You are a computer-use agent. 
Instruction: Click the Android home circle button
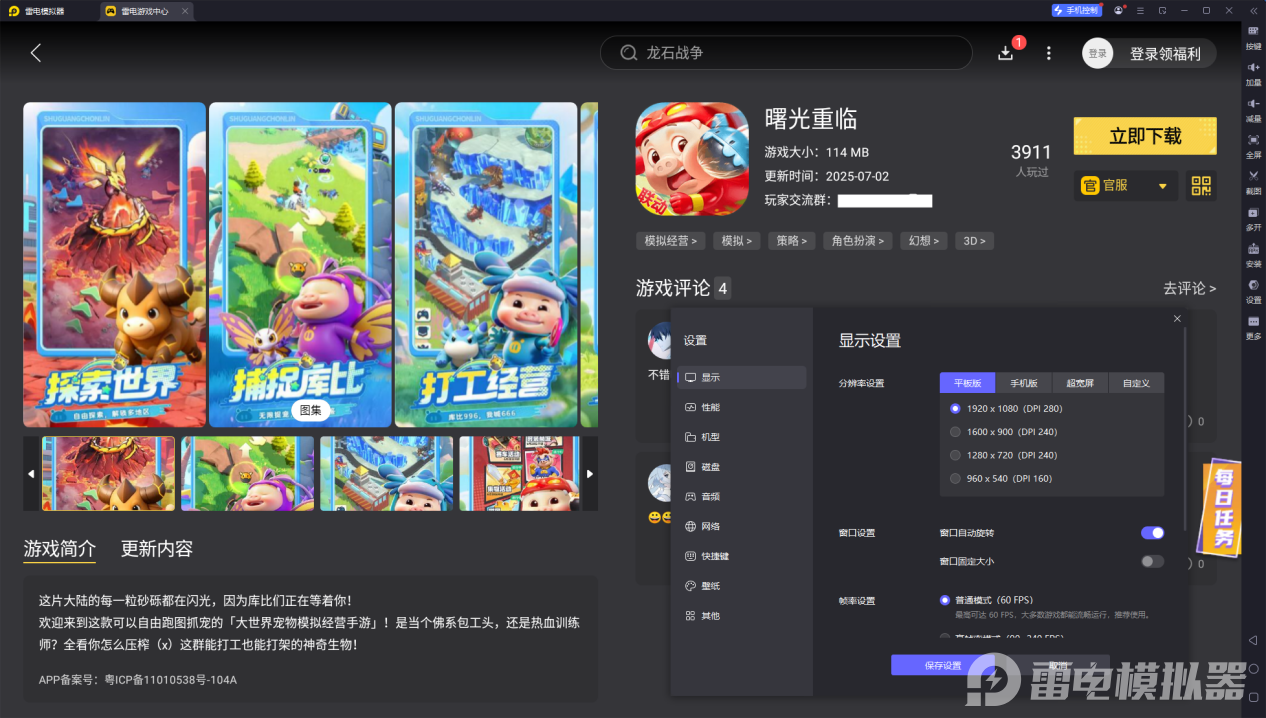click(1253, 668)
